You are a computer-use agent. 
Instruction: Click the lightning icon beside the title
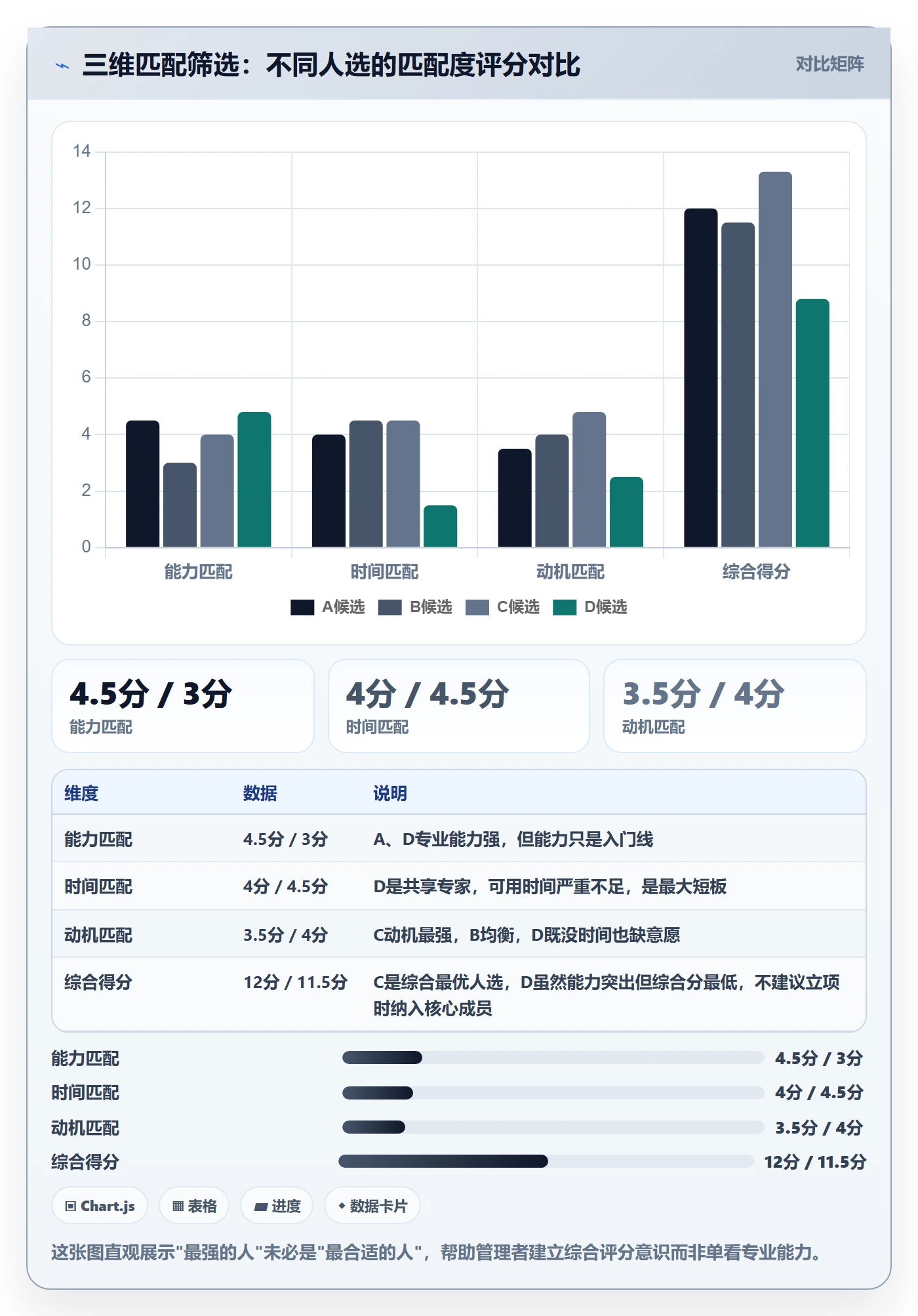[x=62, y=66]
